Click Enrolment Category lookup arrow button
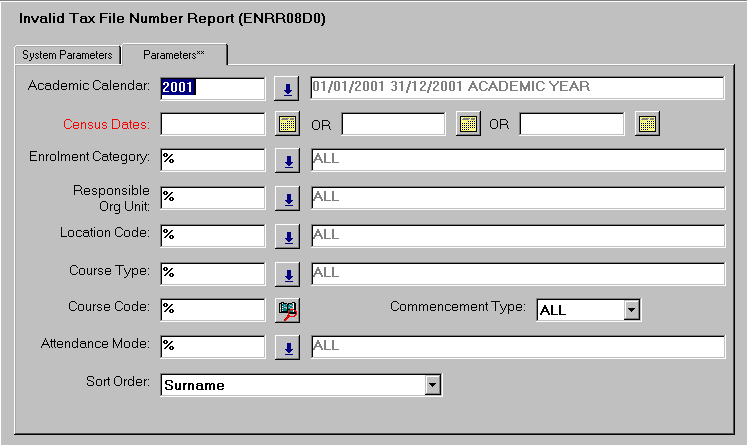This screenshot has height=445, width=747. (x=287, y=161)
